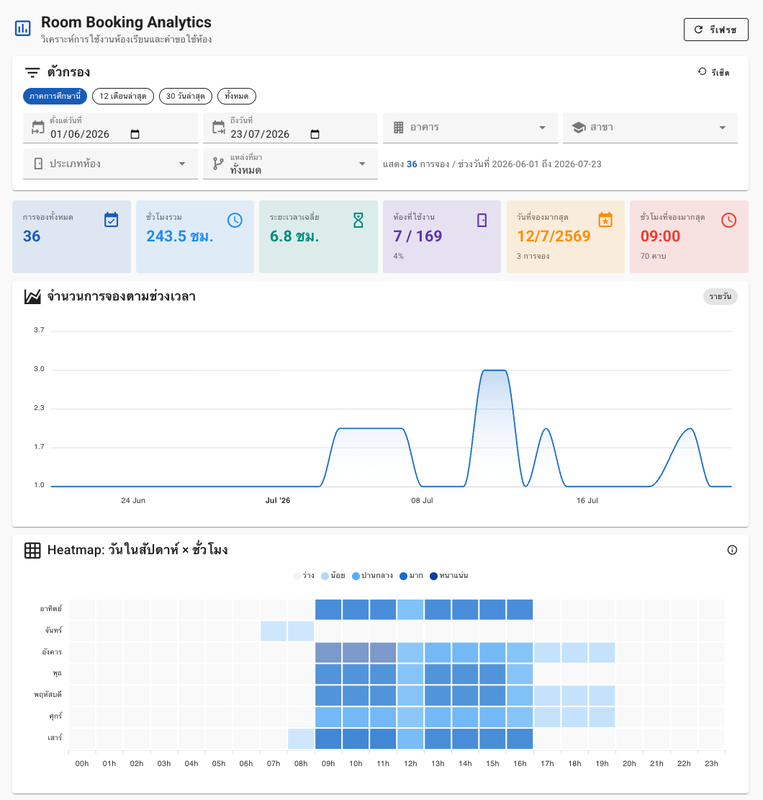Click the heatmap info icon
The height and width of the screenshot is (800, 763).
click(732, 550)
